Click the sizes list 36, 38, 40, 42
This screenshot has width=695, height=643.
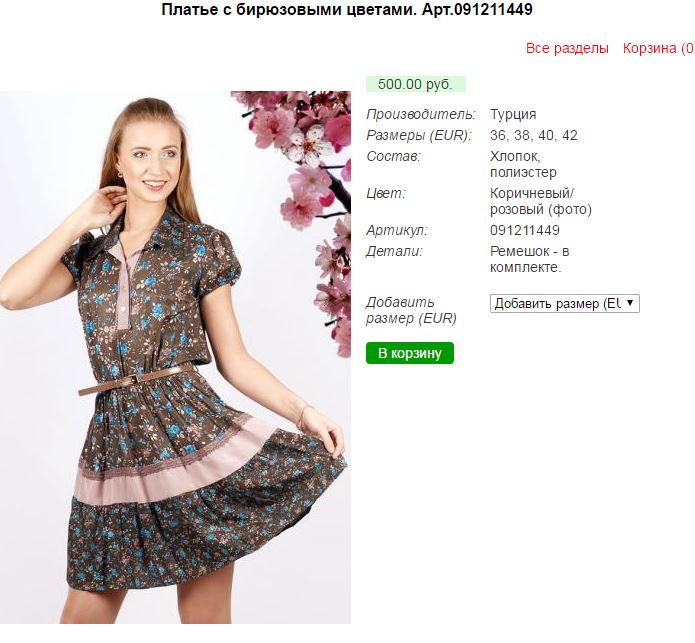[x=534, y=135]
